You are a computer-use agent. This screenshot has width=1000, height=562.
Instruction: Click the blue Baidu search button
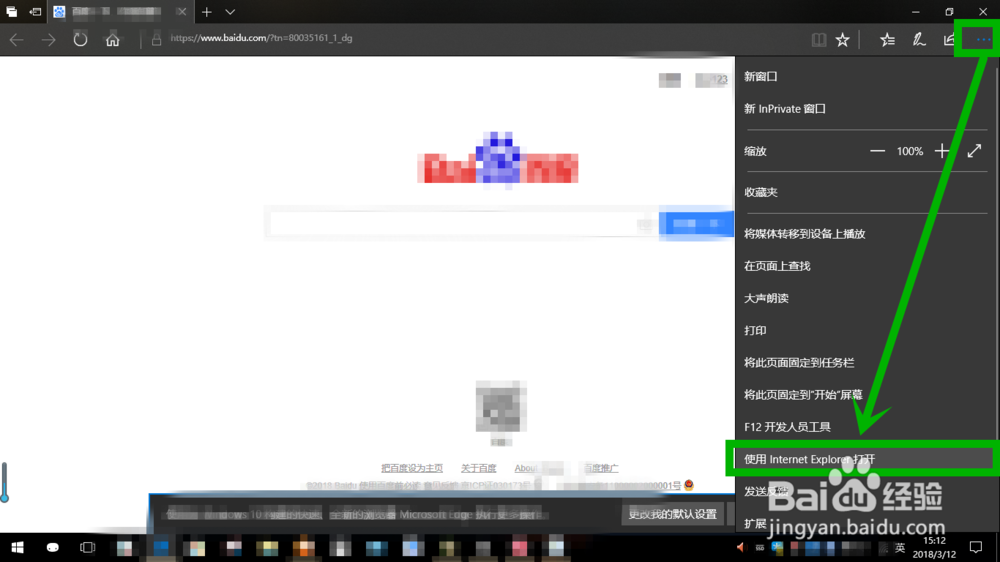pyautogui.click(x=696, y=224)
